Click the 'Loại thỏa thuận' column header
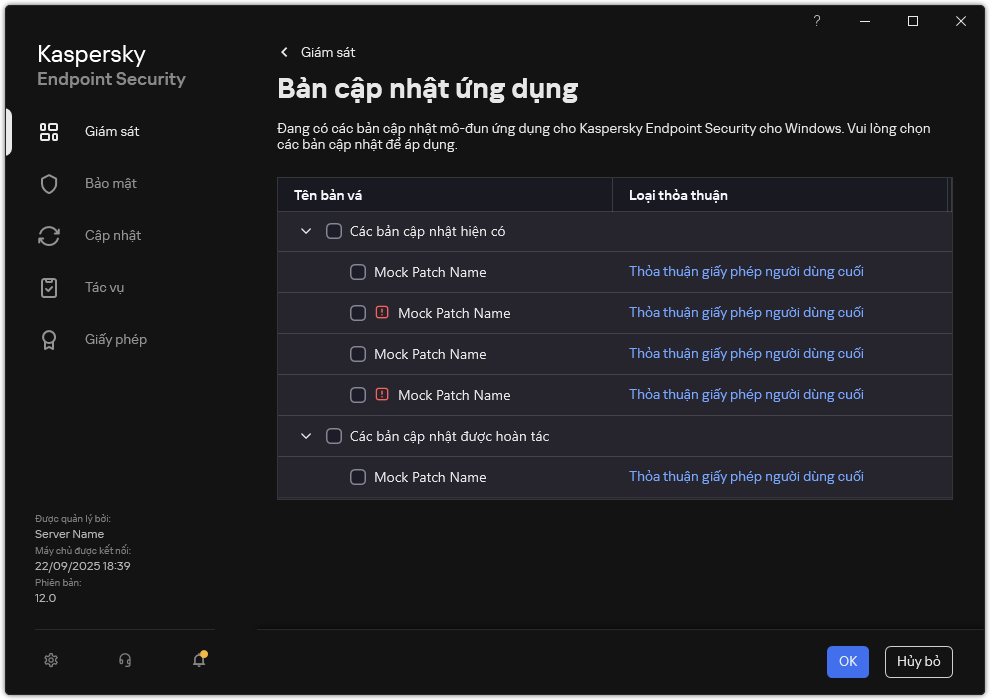This screenshot has height=700, width=990. pos(678,195)
